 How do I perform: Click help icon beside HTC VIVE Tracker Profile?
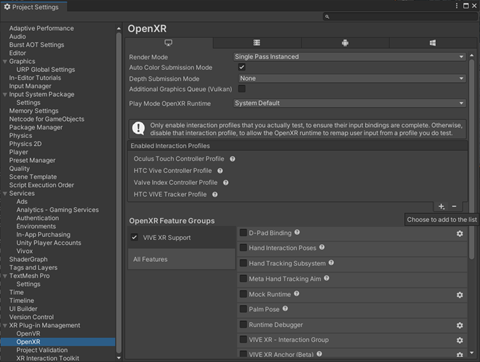coord(215,194)
